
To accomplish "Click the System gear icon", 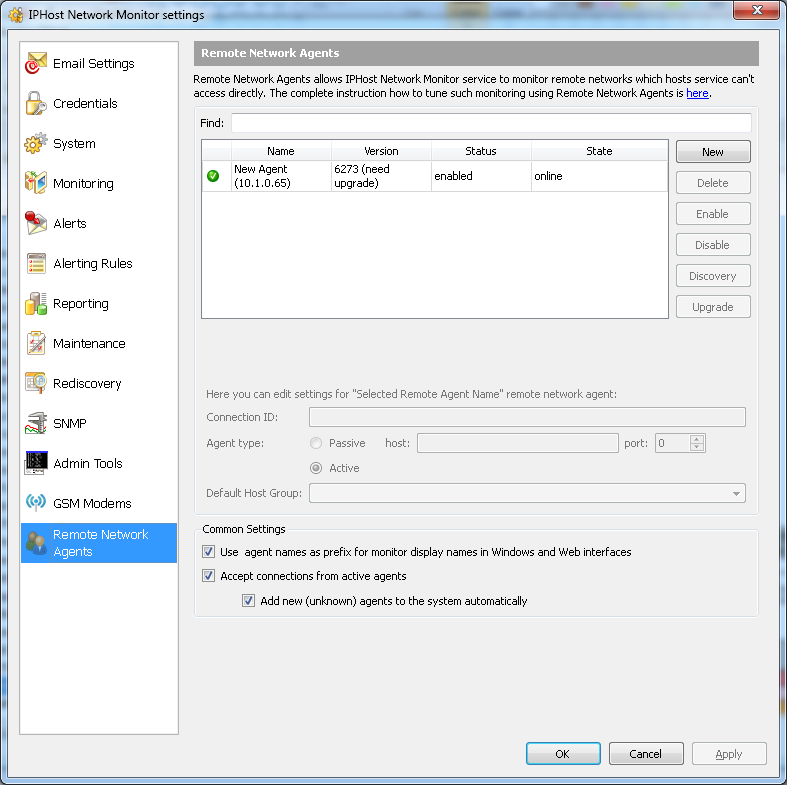I will point(36,144).
